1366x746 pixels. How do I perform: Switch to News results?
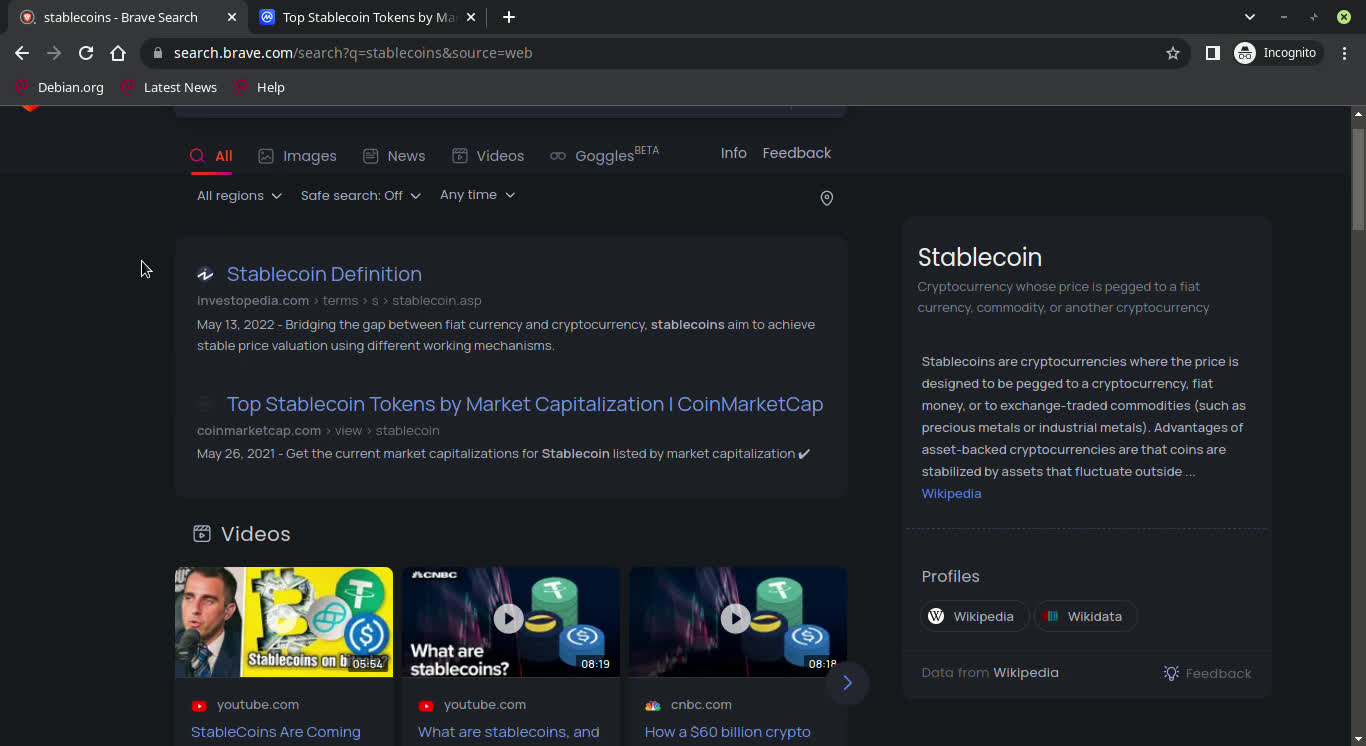[x=394, y=156]
